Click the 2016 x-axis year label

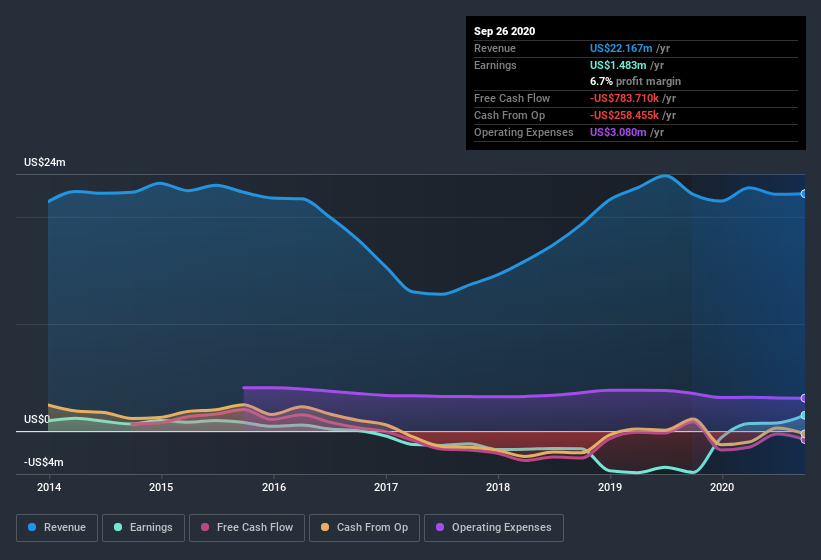click(x=274, y=487)
